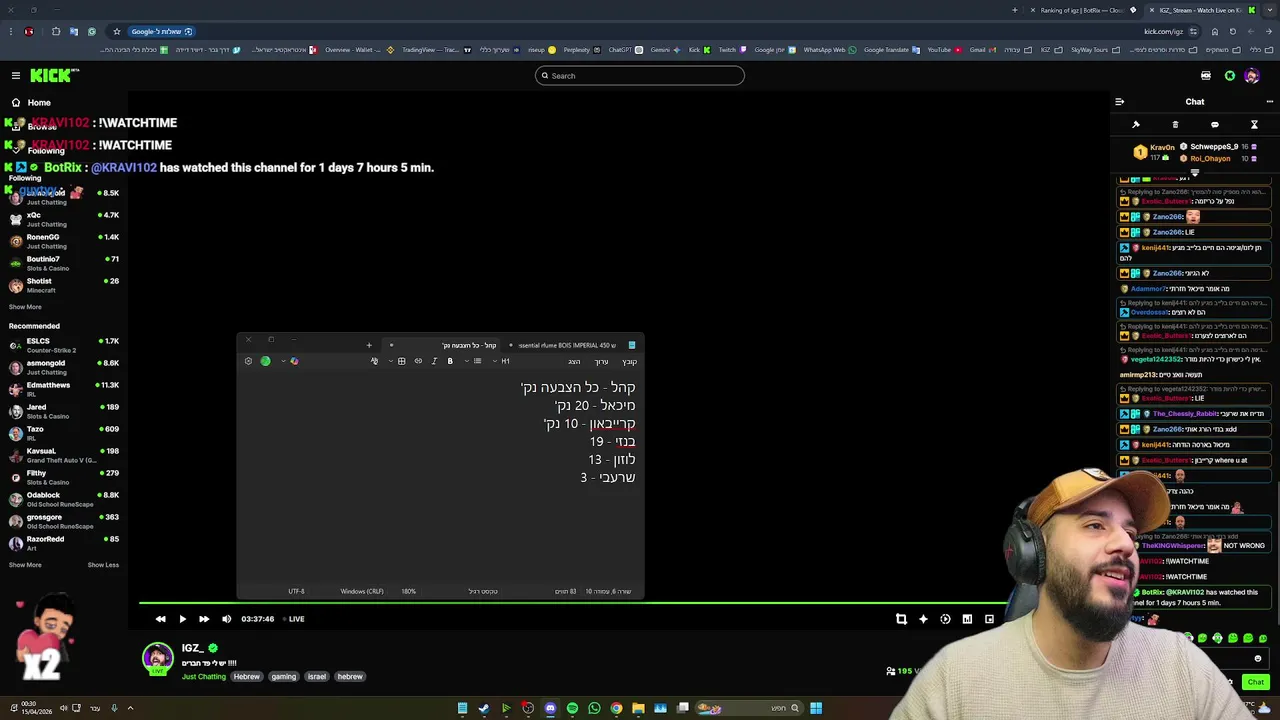Image resolution: width=1280 pixels, height=720 pixels.
Task: Click the pin icon in chat header
Action: coord(1136,125)
